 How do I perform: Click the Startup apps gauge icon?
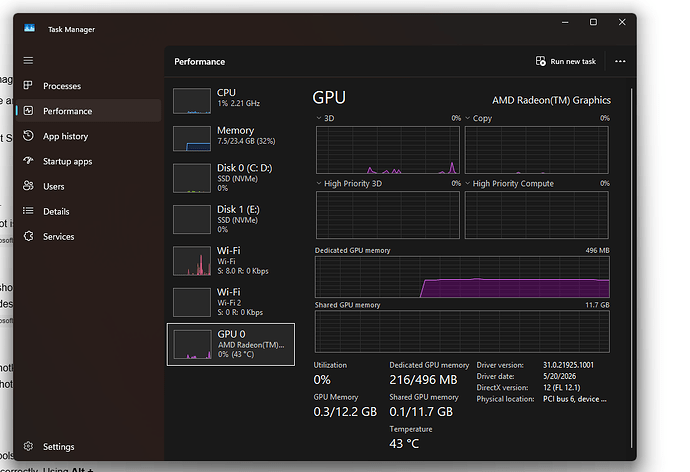(28, 161)
